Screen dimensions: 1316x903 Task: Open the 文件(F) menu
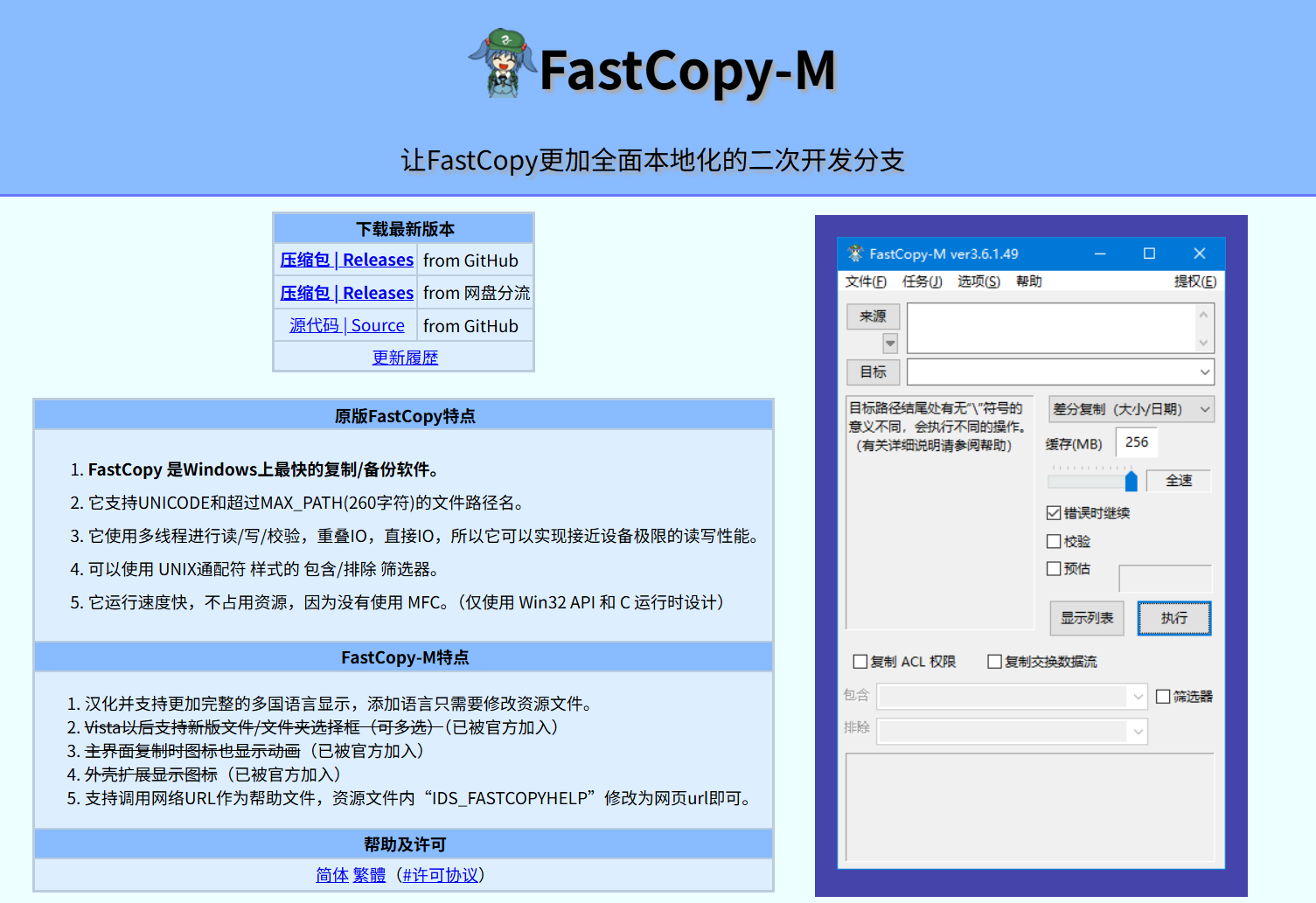(866, 281)
